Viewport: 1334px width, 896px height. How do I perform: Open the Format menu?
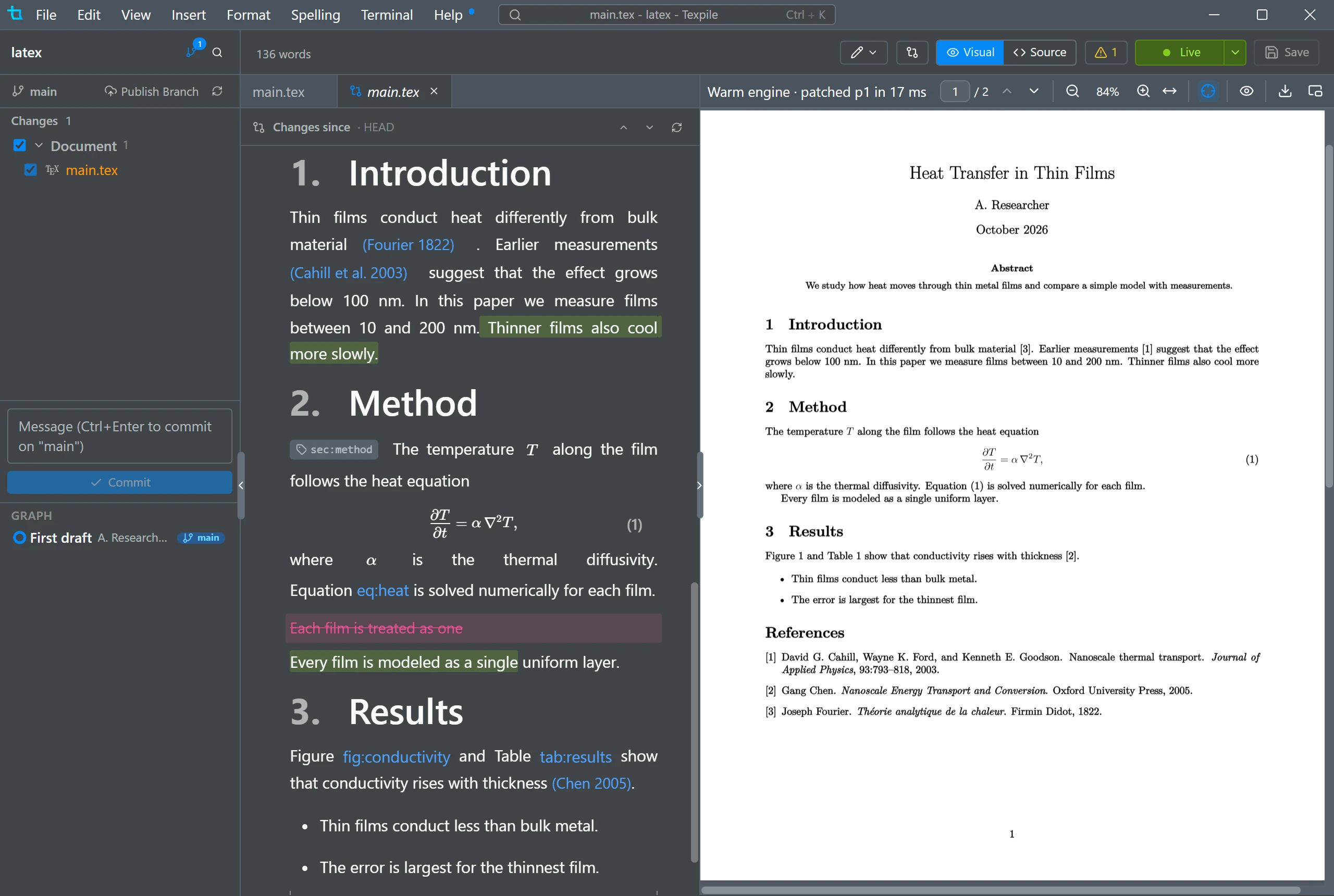(x=248, y=15)
